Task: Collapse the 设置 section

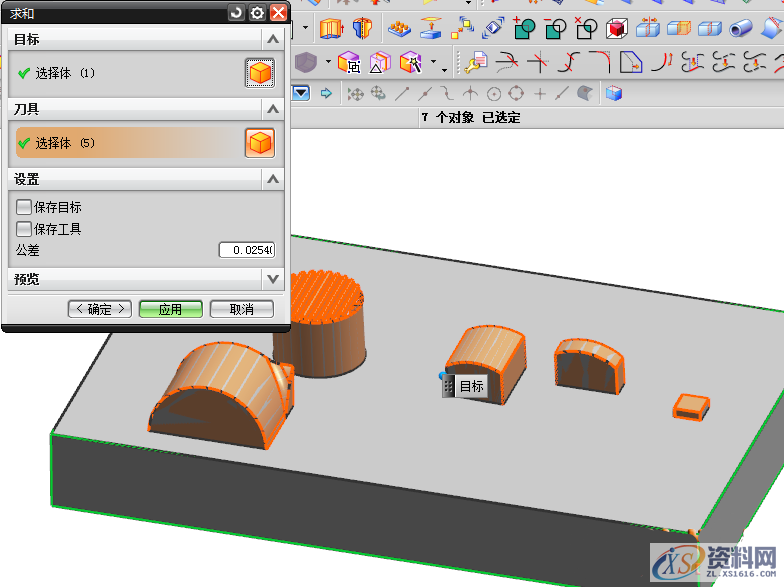Action: tap(272, 179)
